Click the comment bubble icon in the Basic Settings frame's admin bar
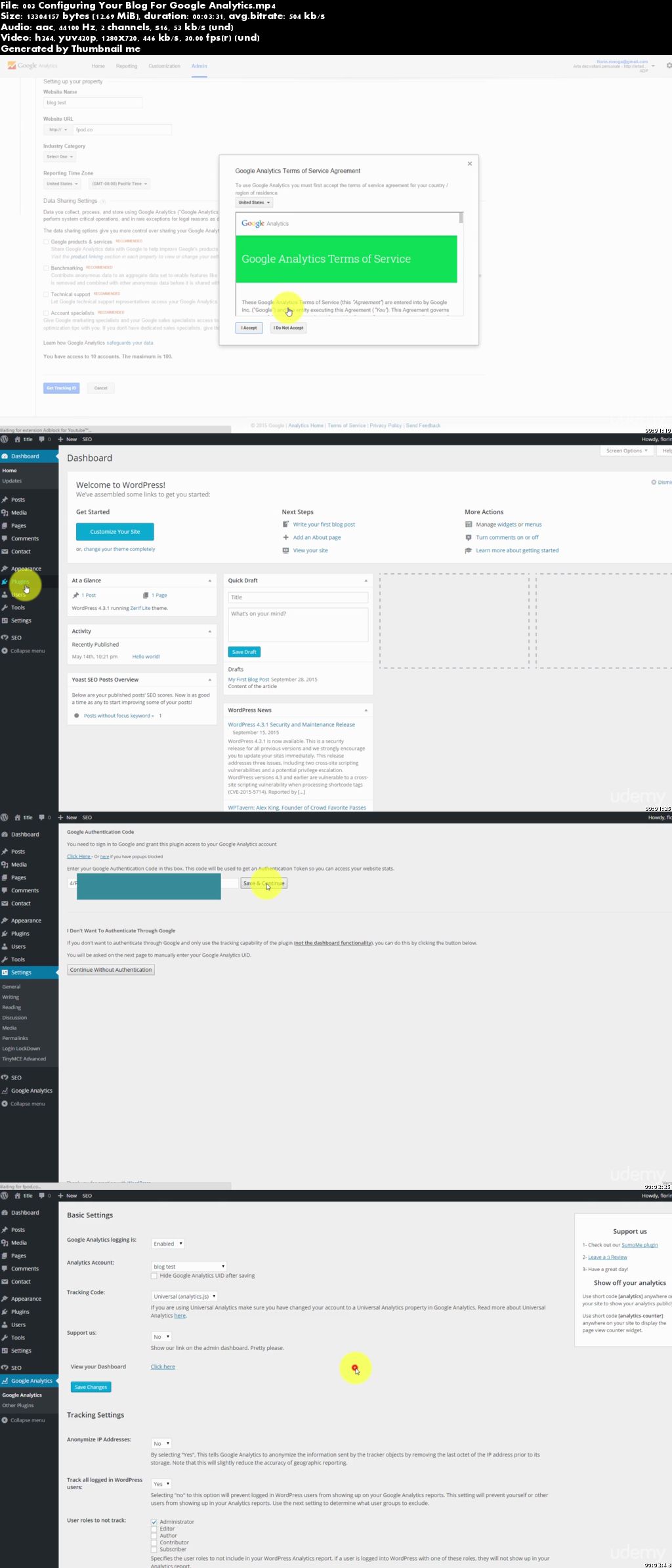Screen dimensions: 672x1568 (x=41, y=1196)
